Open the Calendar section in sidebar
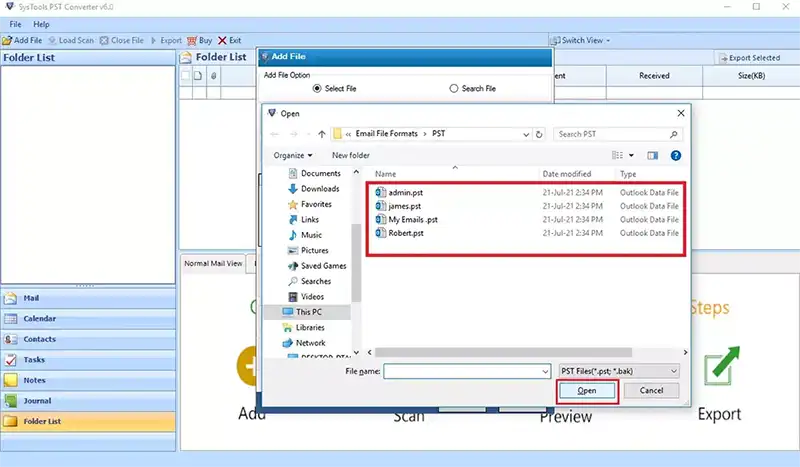The height and width of the screenshot is (467, 800). pos(88,318)
